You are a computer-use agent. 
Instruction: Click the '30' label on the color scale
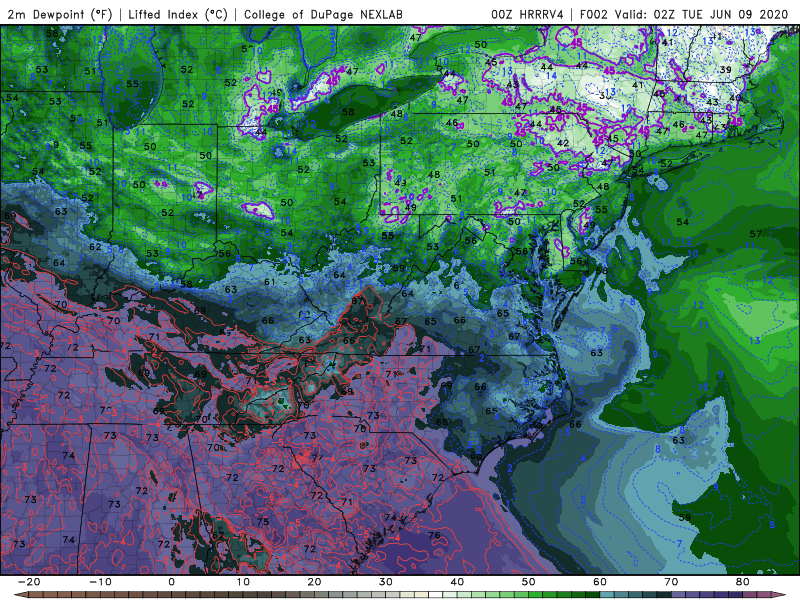pos(386,582)
